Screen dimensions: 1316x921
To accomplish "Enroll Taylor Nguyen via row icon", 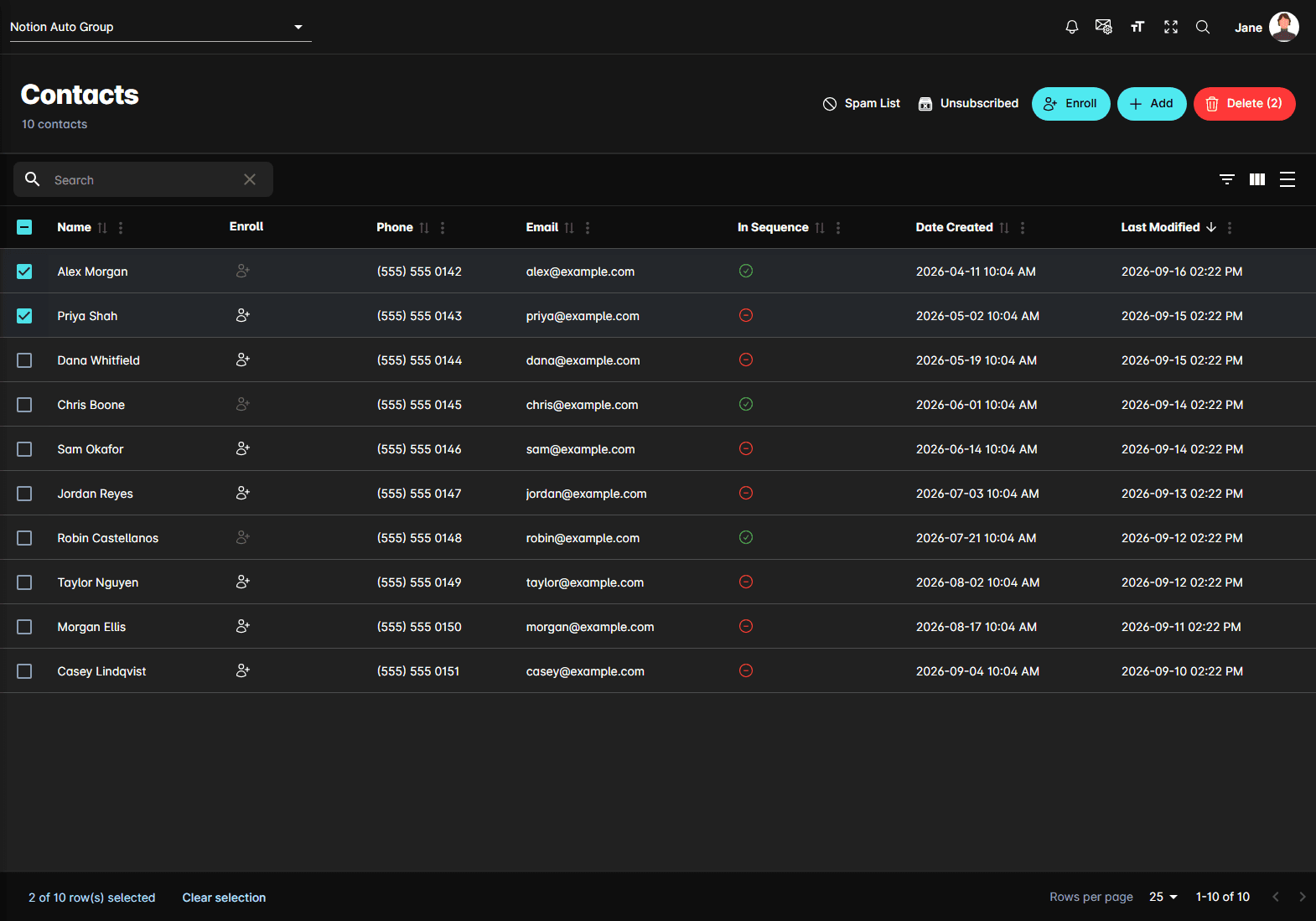I will tap(243, 582).
